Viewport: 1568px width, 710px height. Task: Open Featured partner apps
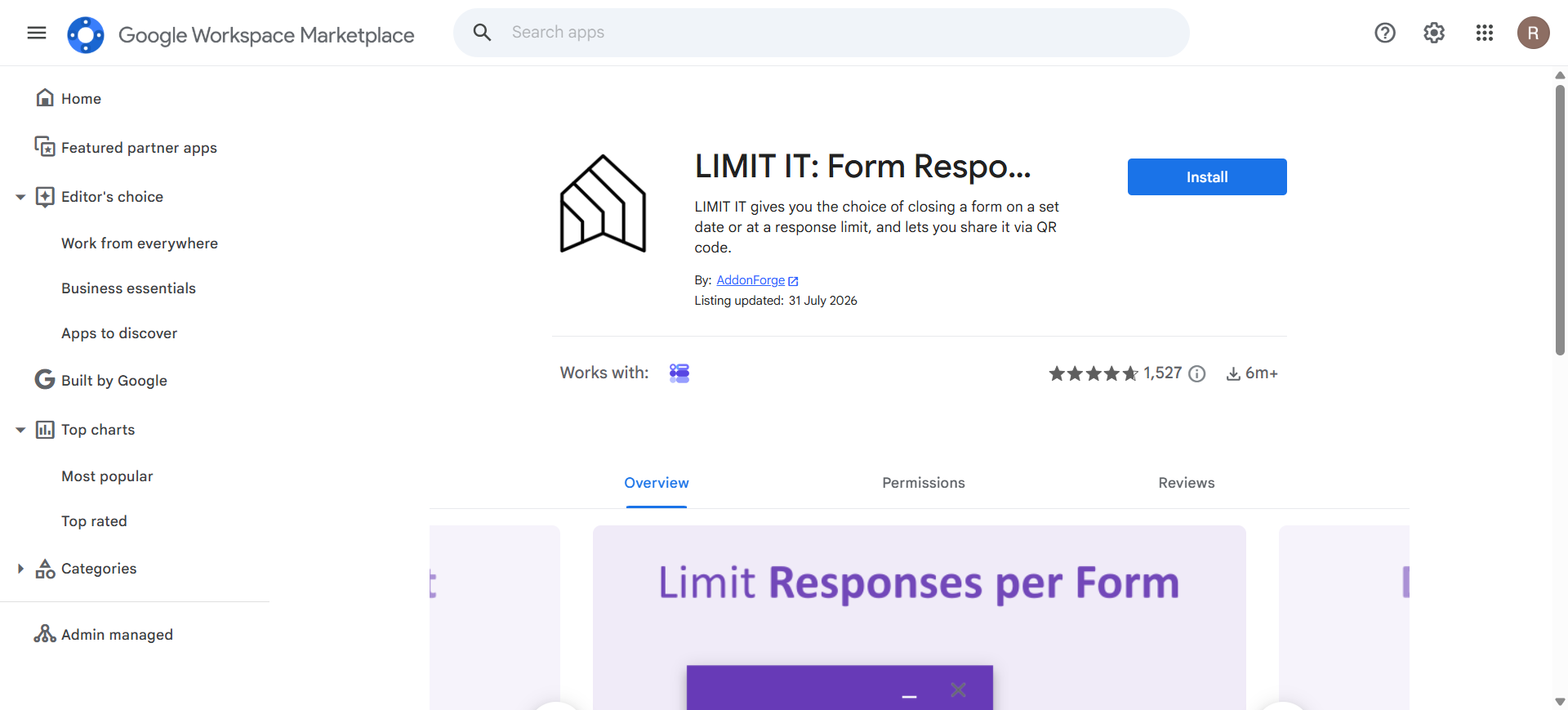pyautogui.click(x=139, y=148)
